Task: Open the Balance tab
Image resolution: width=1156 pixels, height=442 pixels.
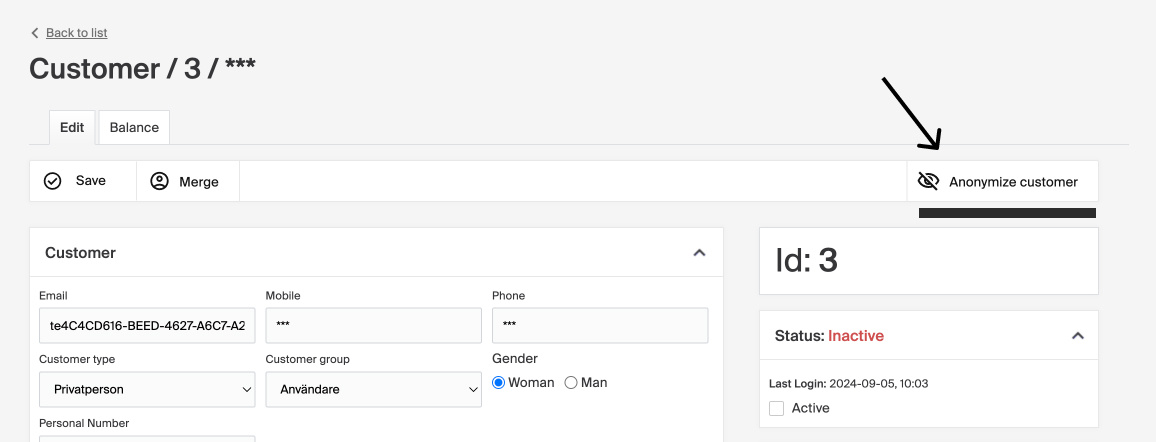Action: (x=134, y=127)
